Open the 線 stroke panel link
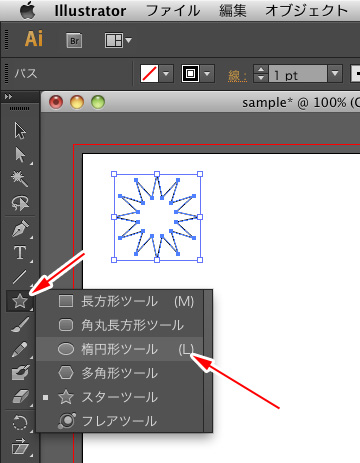The width and height of the screenshot is (360, 463). click(237, 76)
